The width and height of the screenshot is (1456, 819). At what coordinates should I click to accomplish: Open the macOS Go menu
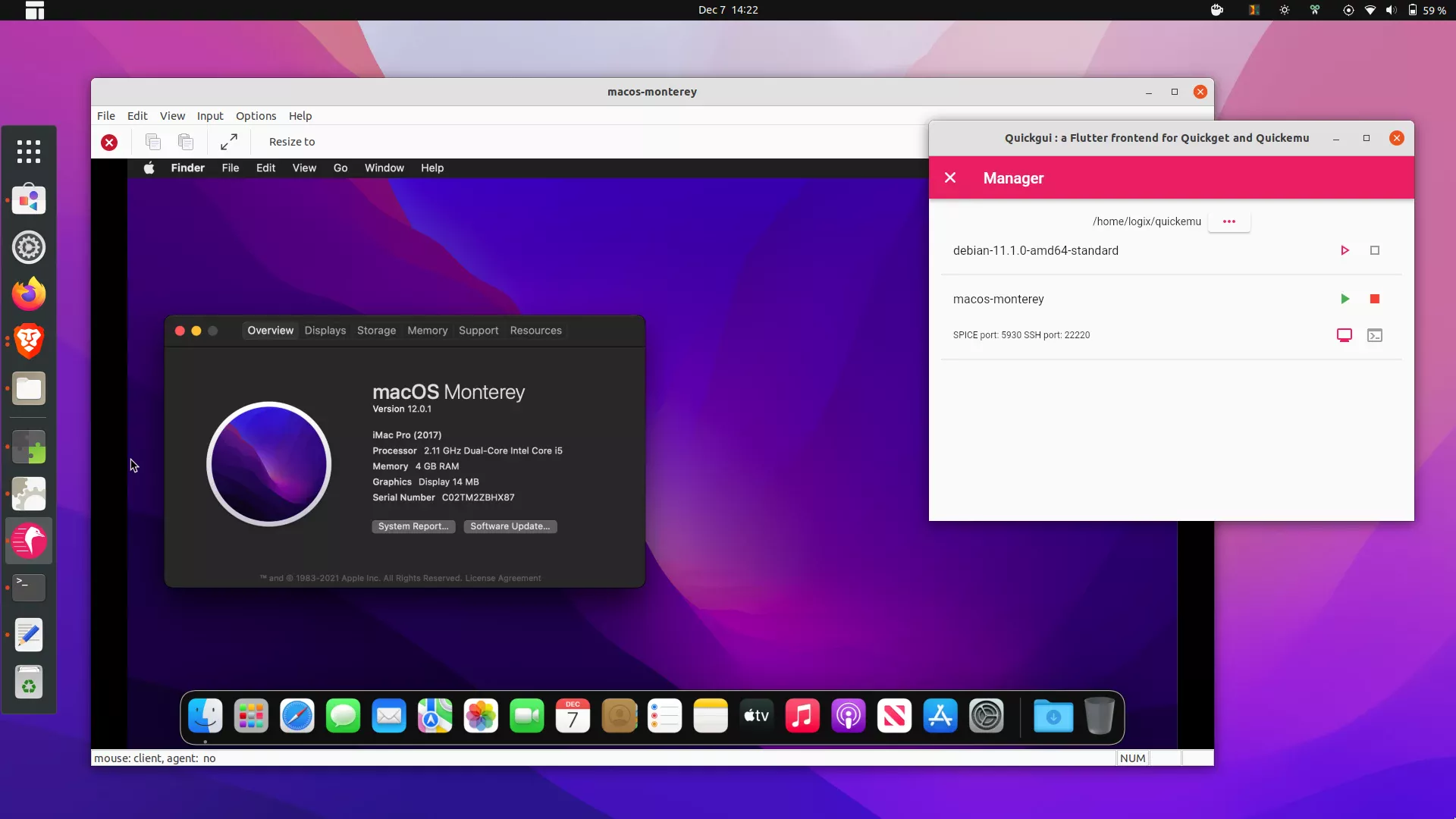(x=340, y=168)
